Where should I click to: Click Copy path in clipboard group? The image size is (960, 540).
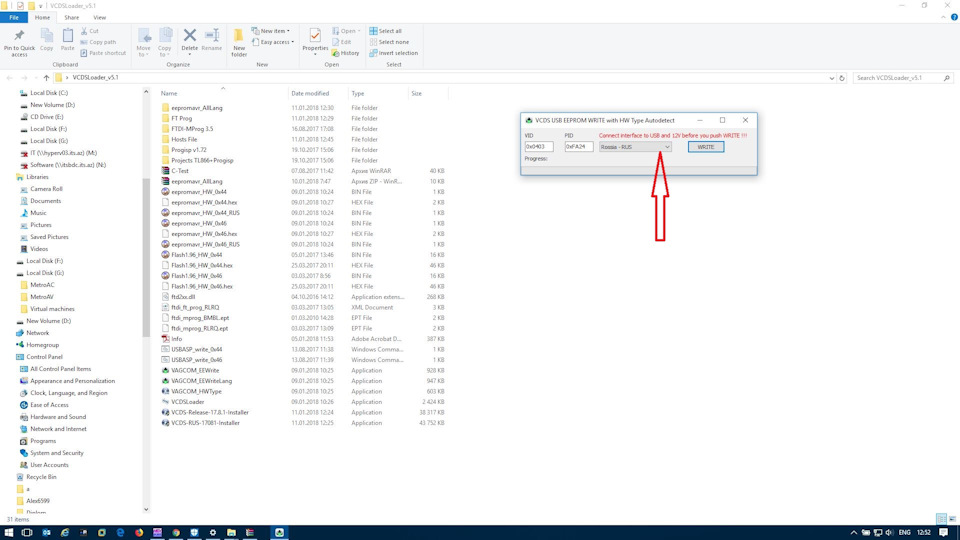pyautogui.click(x=98, y=42)
